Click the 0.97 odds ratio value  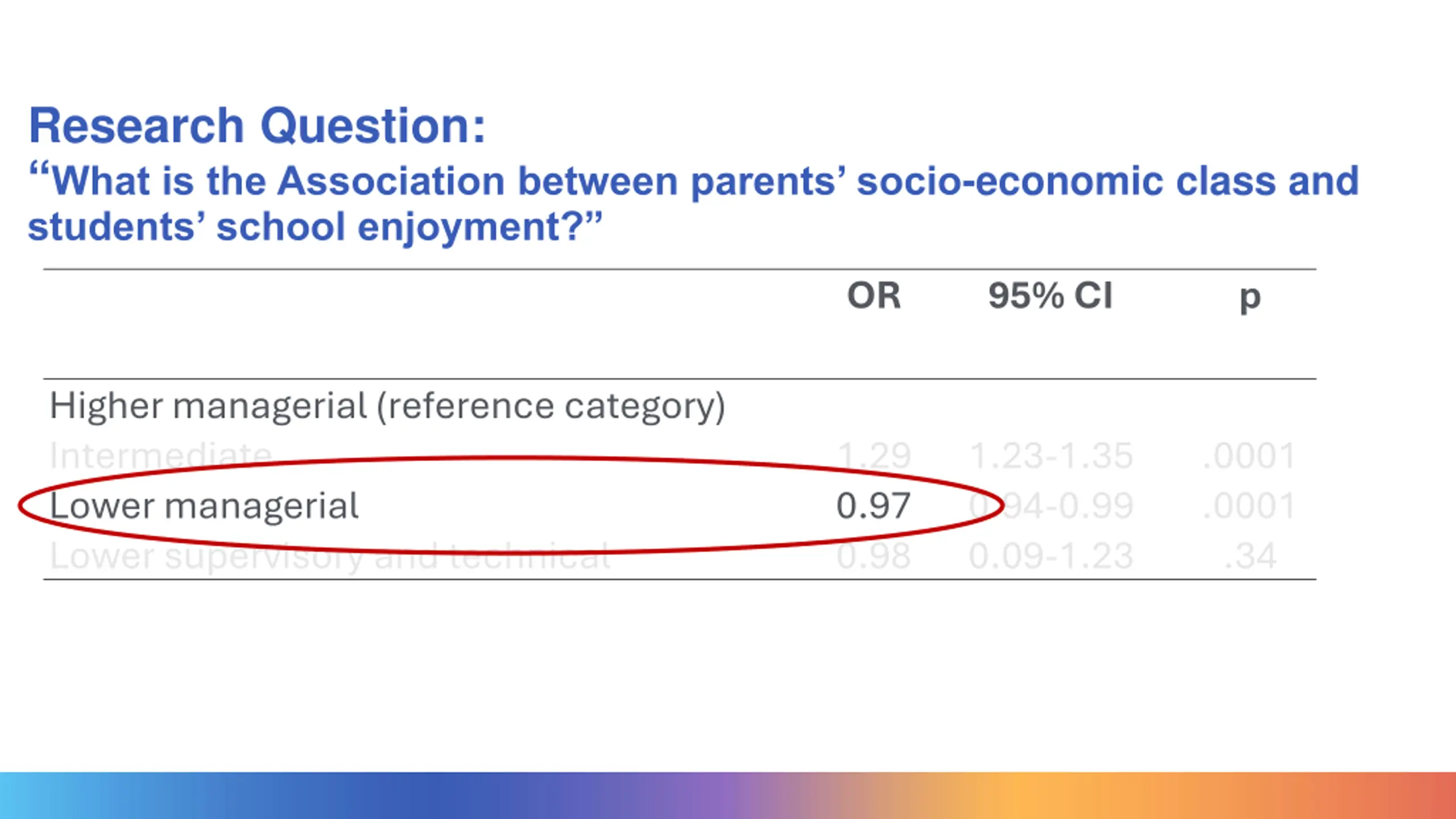tap(873, 506)
